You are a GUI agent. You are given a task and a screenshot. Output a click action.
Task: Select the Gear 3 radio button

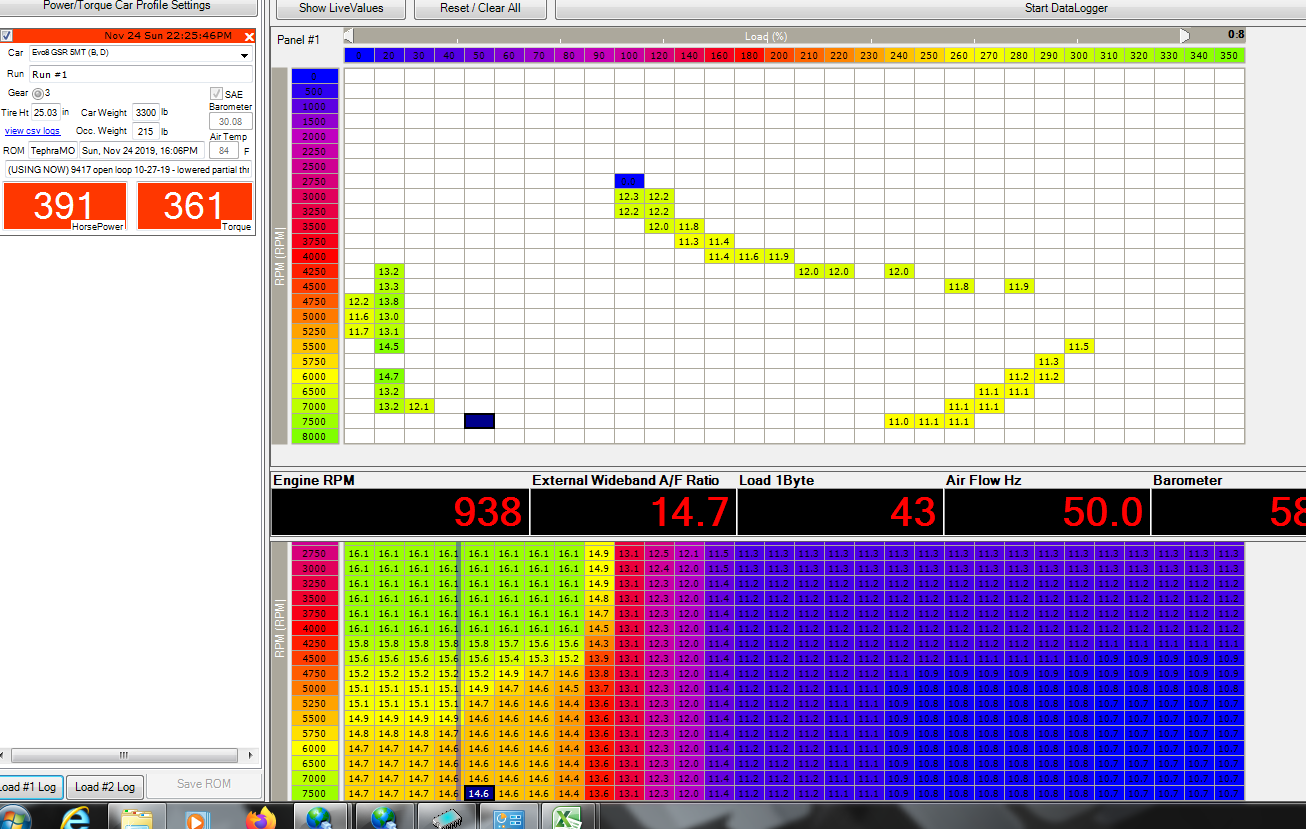coord(37,93)
